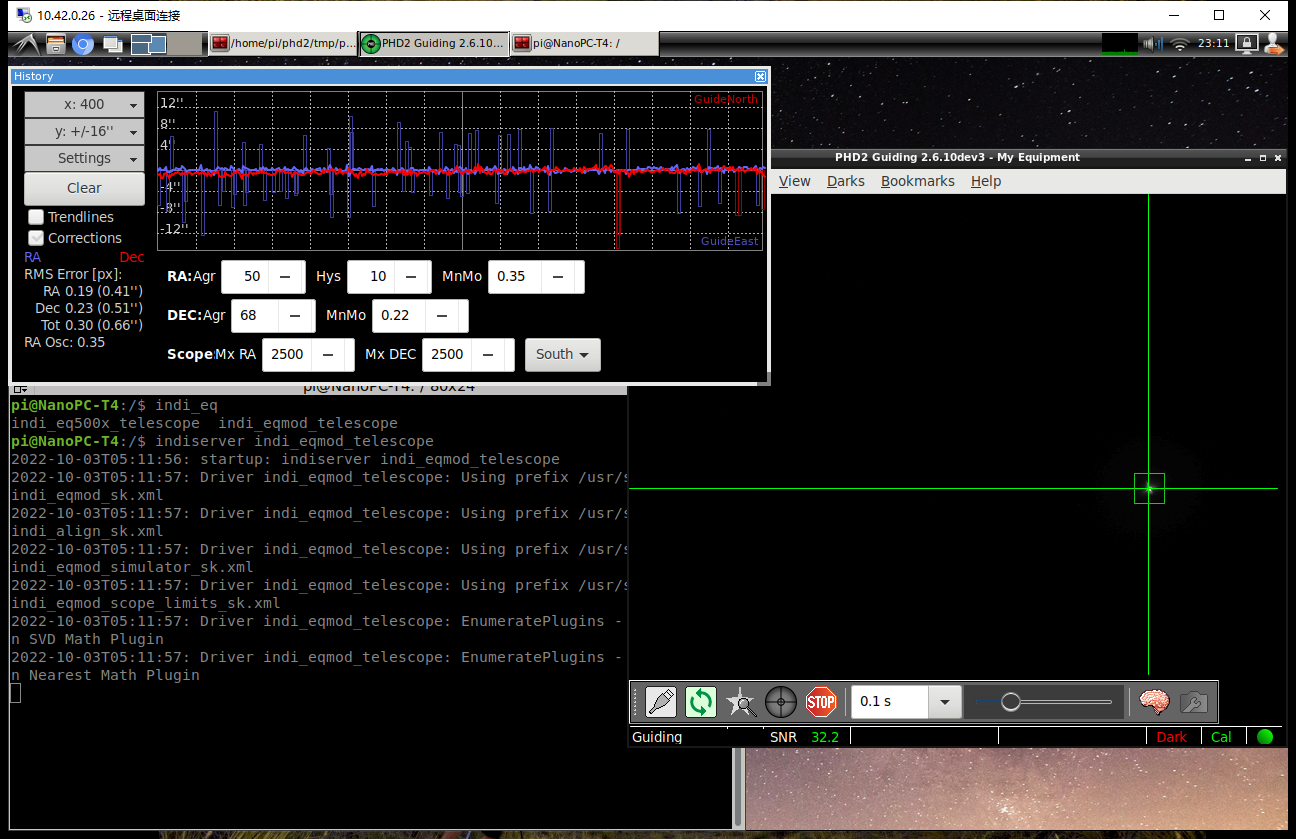Image resolution: width=1296 pixels, height=839 pixels.
Task: Click the terminal cursor line
Action: (x=16, y=693)
